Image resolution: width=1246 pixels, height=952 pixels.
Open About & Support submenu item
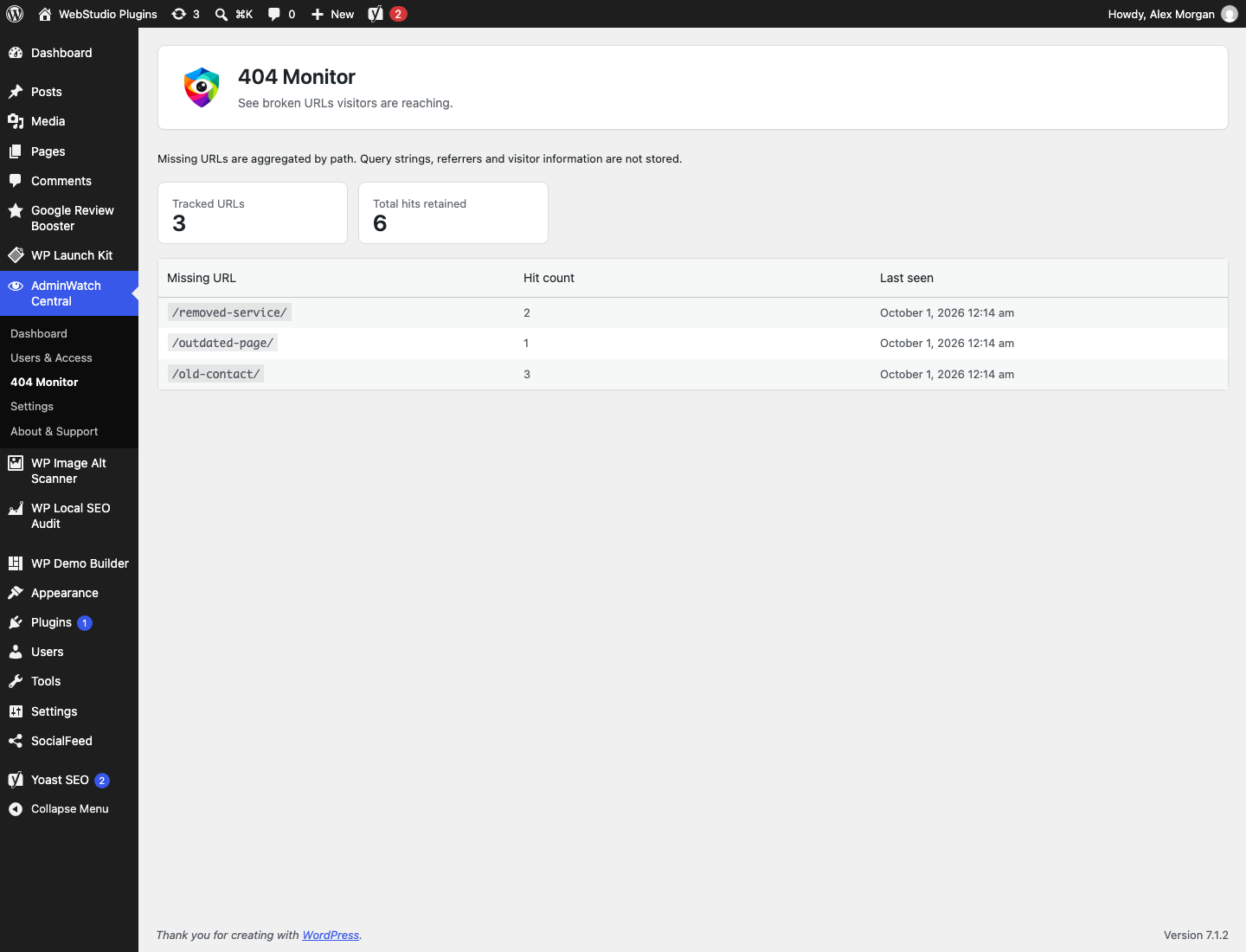55,431
